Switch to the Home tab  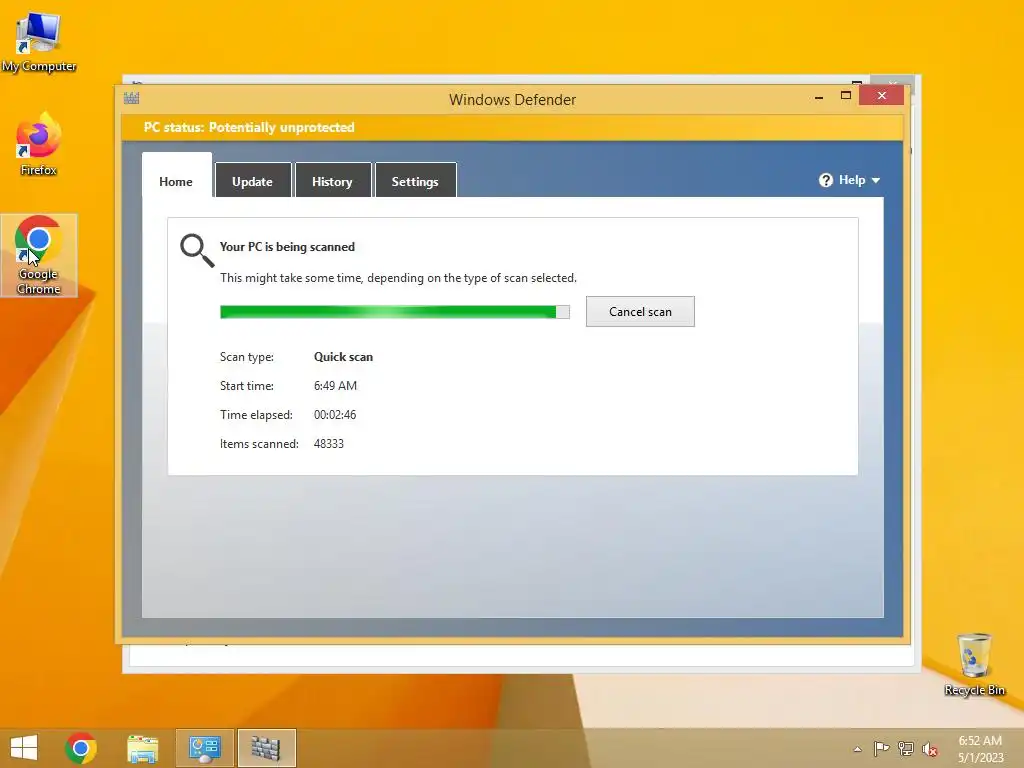click(176, 174)
